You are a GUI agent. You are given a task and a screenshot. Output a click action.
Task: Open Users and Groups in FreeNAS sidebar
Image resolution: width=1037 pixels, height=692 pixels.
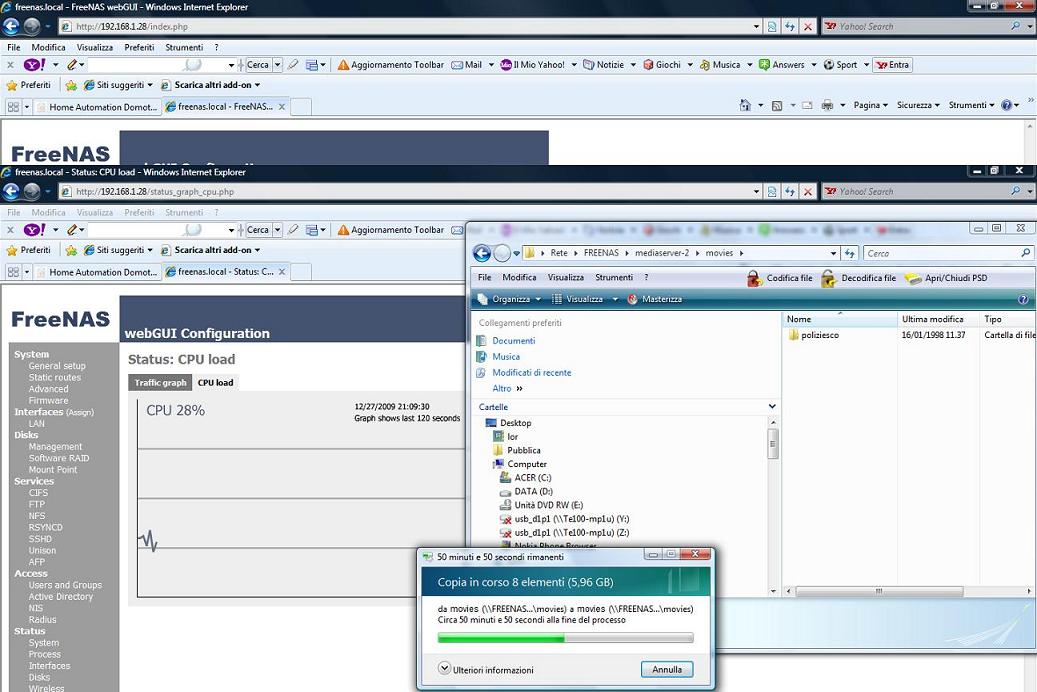[65, 585]
